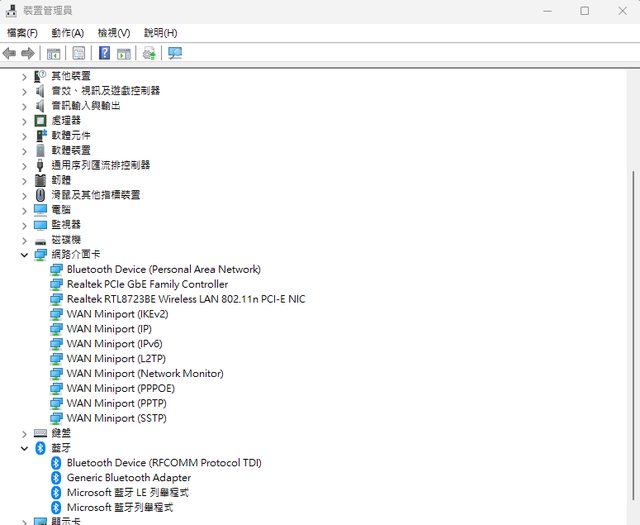
Task: Click the Show/Hide console tree toolbar icon
Action: point(53,53)
